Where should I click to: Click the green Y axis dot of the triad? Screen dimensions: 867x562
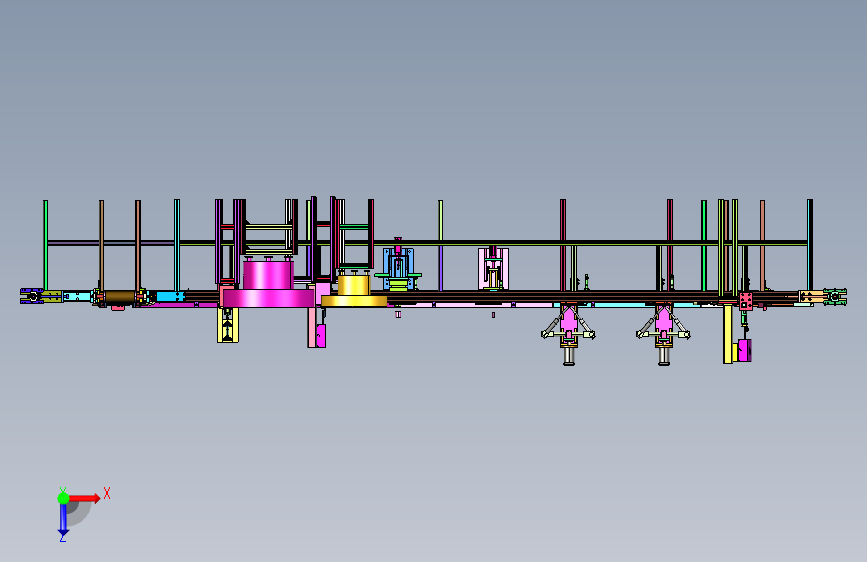pos(63,498)
